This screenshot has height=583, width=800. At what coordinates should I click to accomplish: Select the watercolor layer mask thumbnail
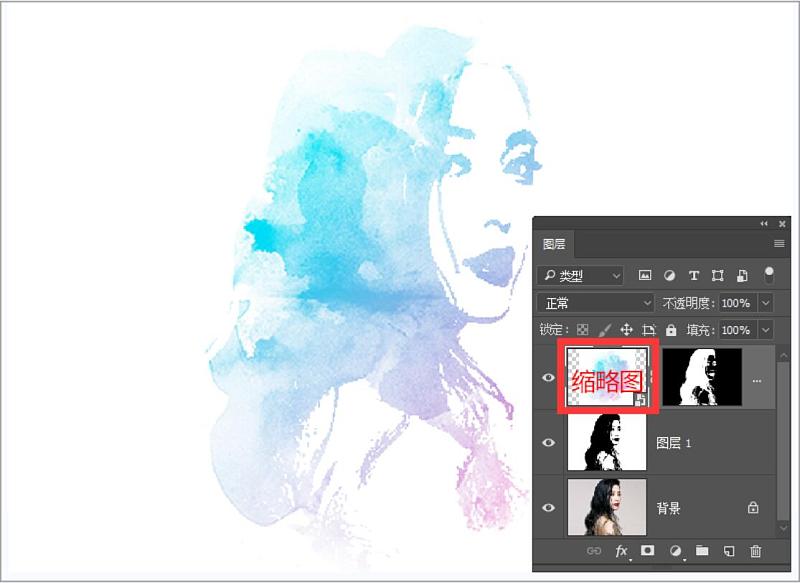[x=702, y=377]
